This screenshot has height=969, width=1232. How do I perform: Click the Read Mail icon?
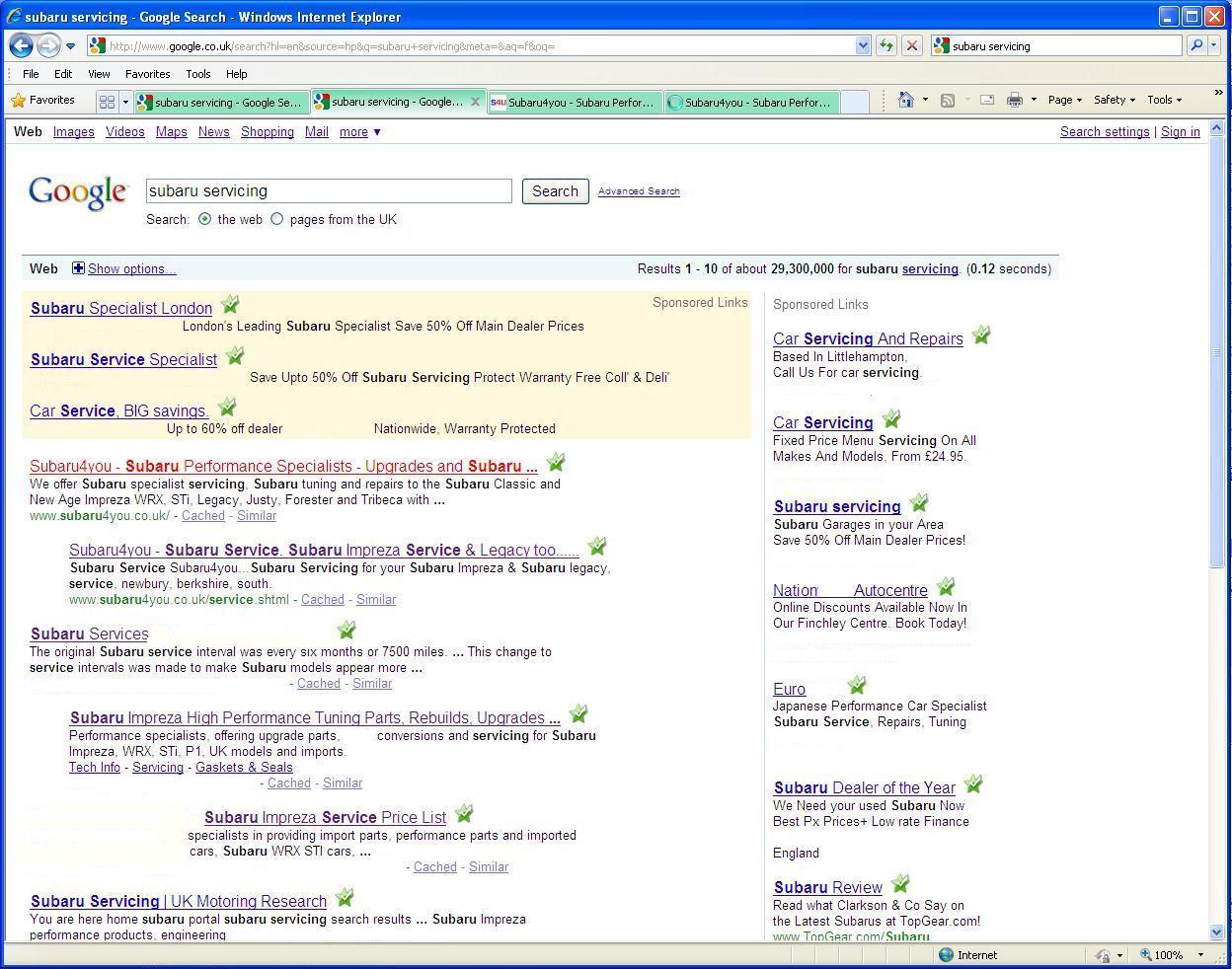pos(986,100)
